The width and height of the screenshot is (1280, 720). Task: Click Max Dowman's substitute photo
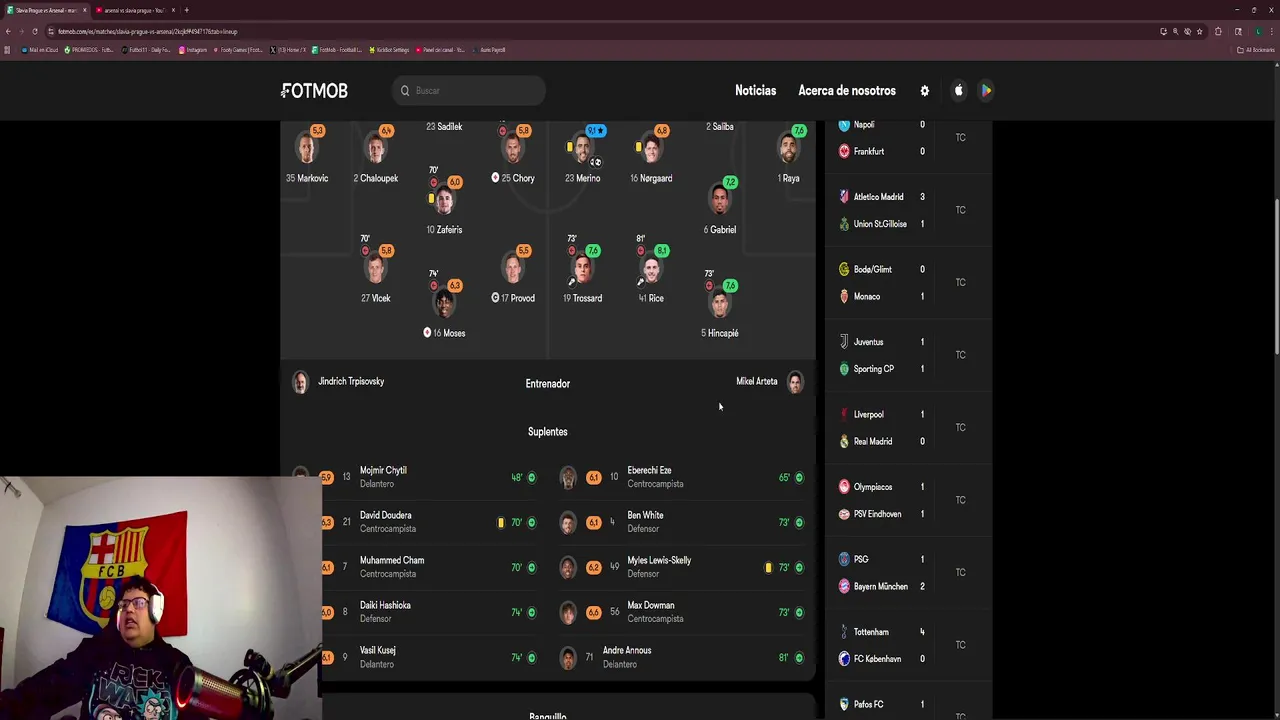(x=568, y=612)
